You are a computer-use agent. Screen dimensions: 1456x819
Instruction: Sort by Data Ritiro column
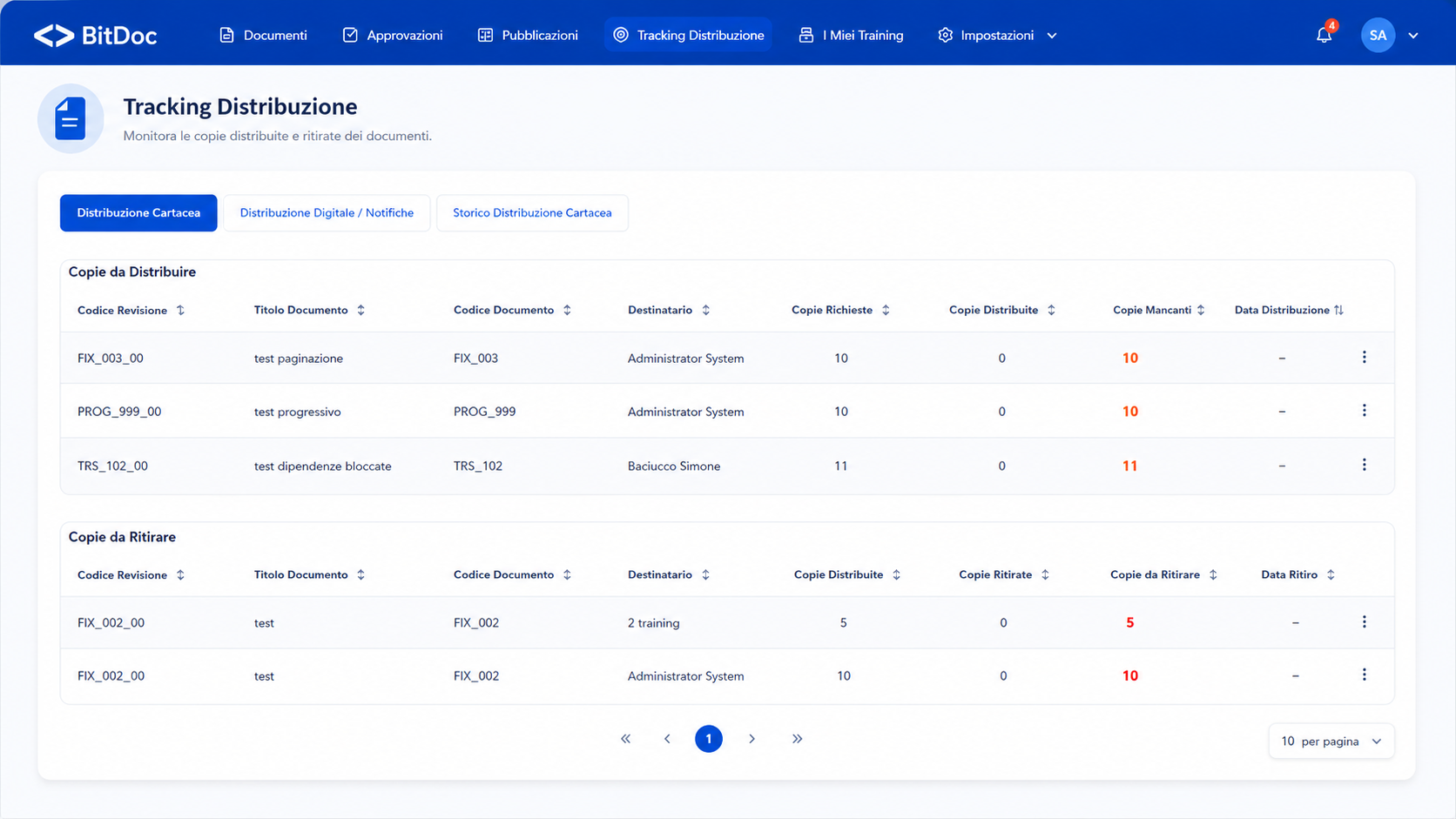point(1331,575)
